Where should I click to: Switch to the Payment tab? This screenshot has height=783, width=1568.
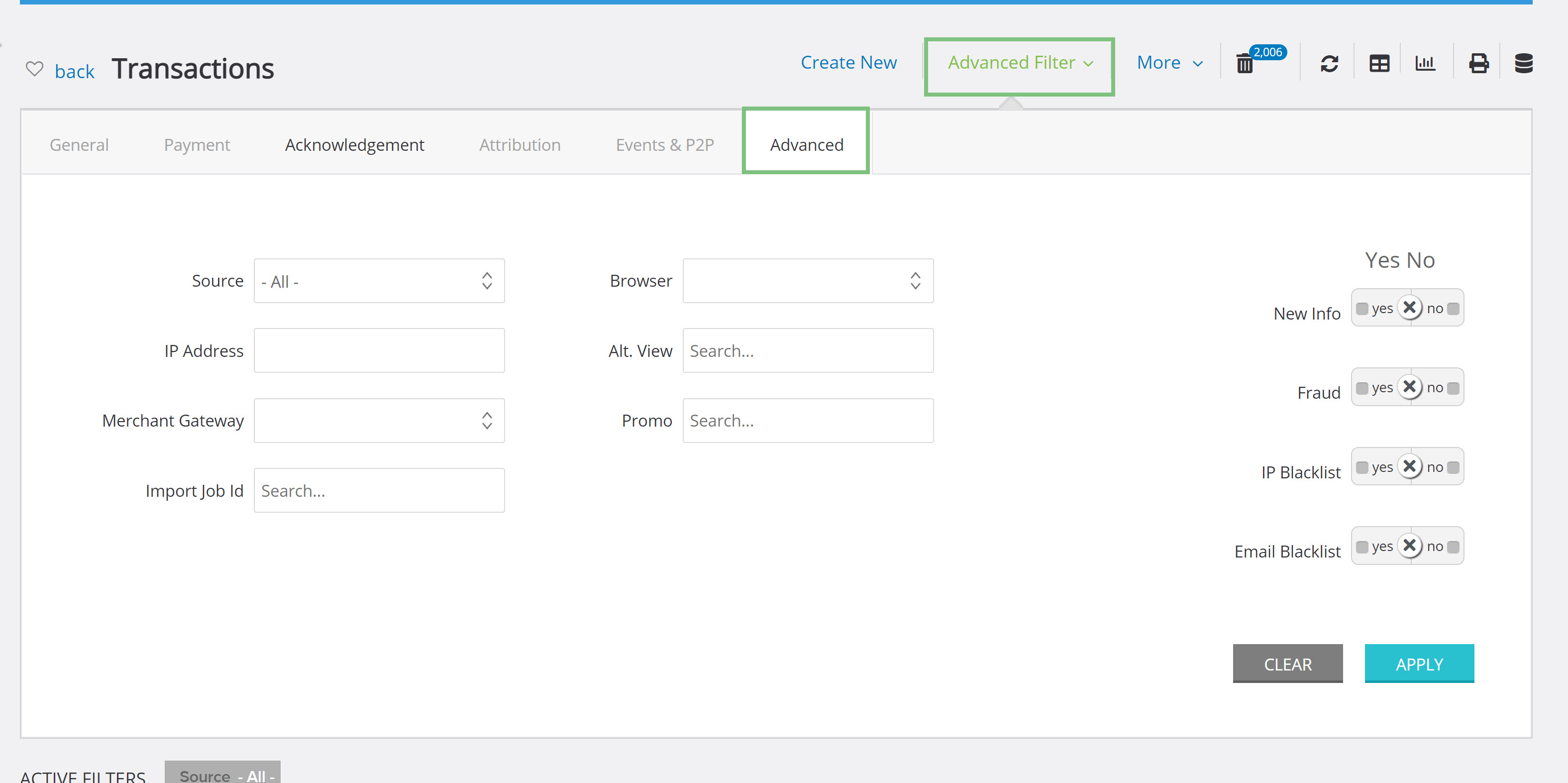click(197, 145)
